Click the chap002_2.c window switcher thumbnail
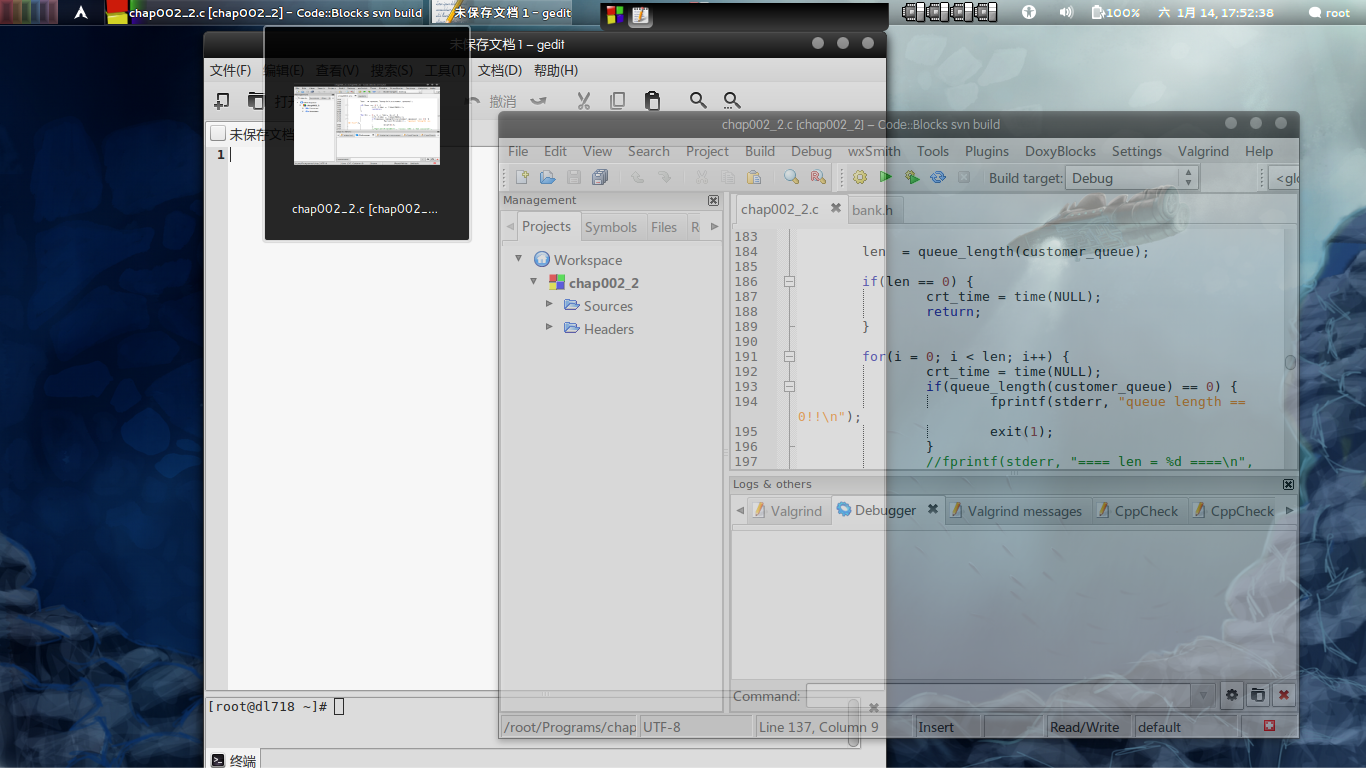Viewport: 1366px width, 768px height. (x=366, y=126)
